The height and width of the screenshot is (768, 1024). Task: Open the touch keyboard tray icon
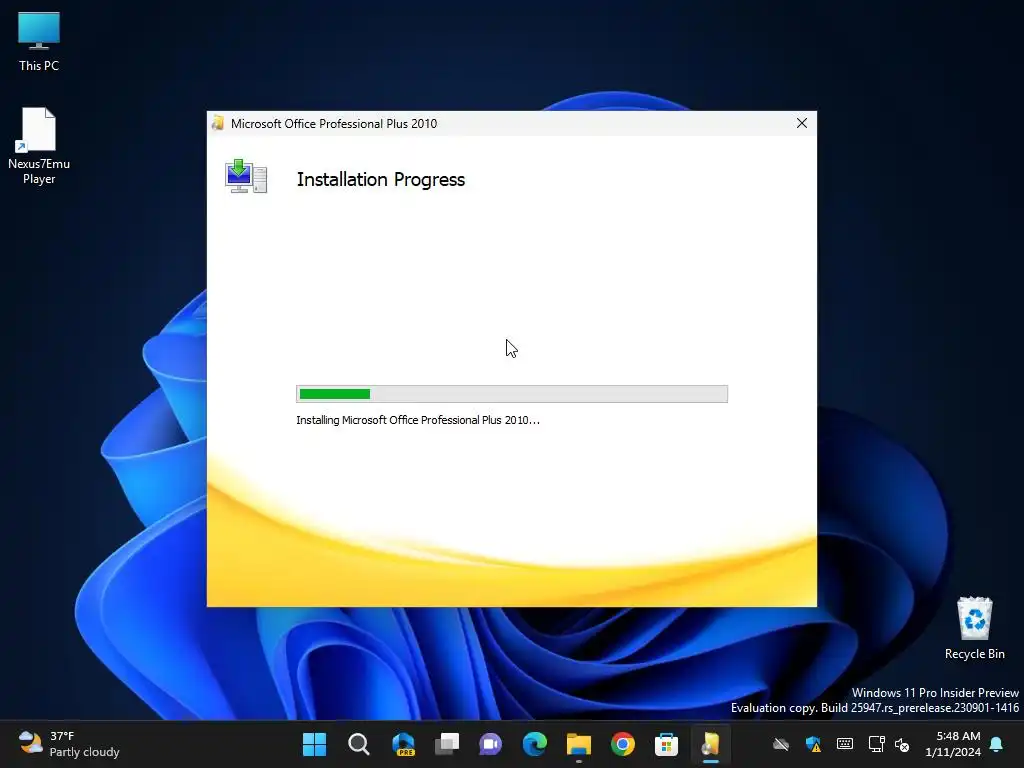[844, 744]
